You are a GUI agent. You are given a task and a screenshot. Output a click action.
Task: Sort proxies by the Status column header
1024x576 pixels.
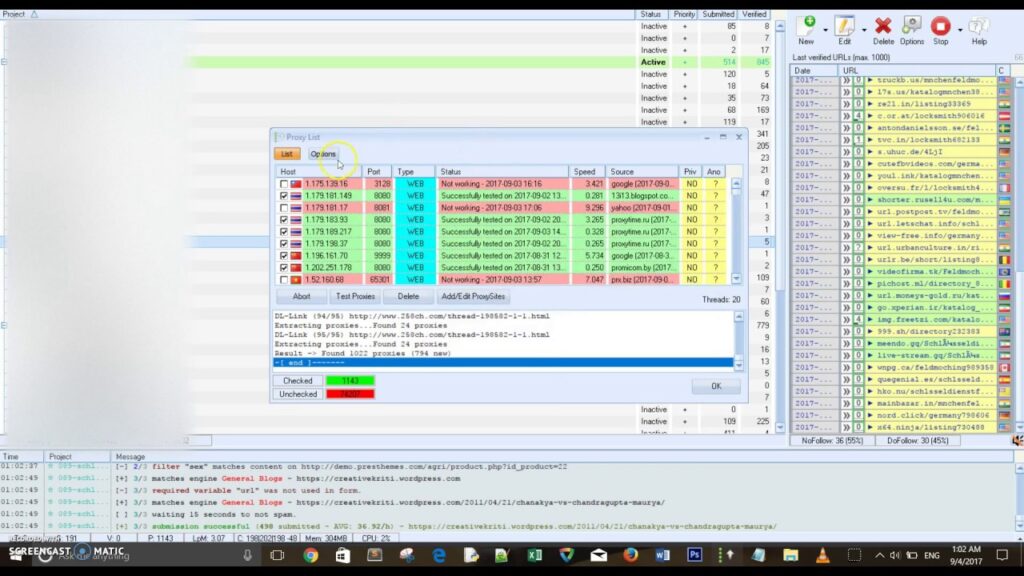[502, 172]
